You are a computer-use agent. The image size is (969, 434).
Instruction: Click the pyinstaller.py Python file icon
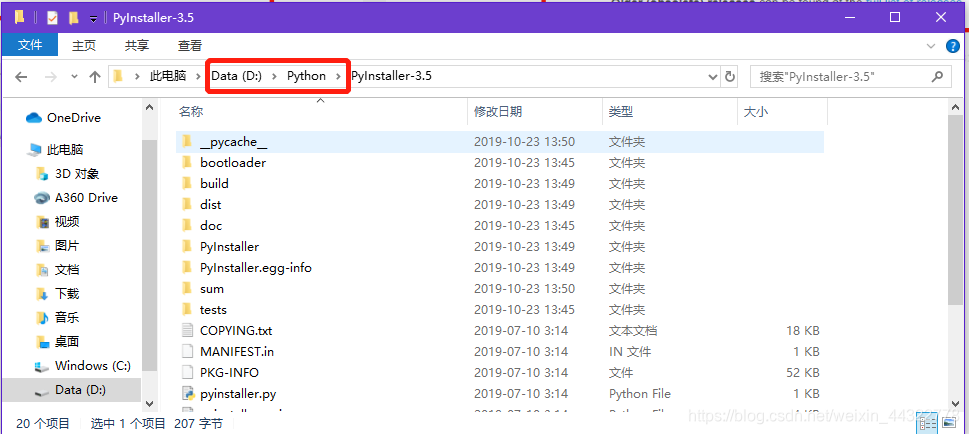[x=187, y=394]
